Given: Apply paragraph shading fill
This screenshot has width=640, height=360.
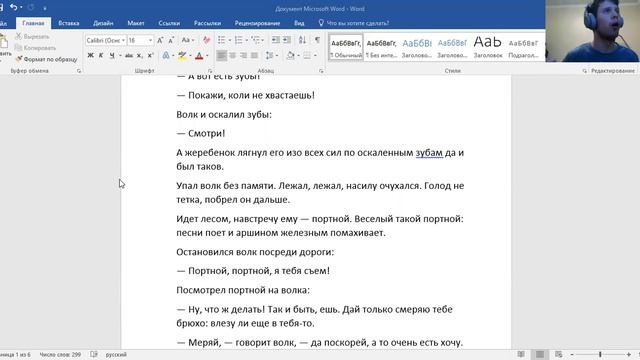Looking at the screenshot, I should (x=290, y=55).
